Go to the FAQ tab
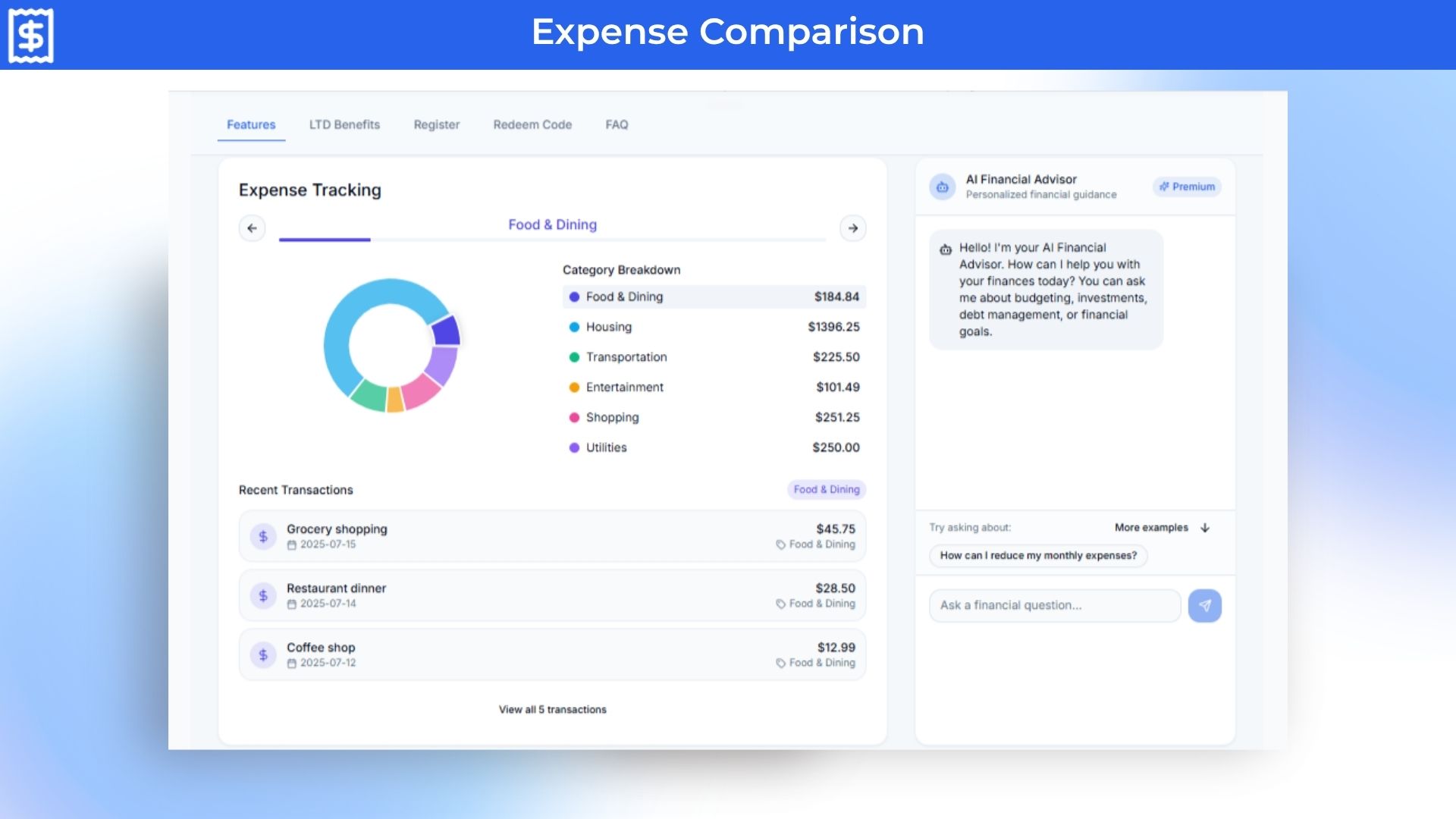 pos(617,124)
